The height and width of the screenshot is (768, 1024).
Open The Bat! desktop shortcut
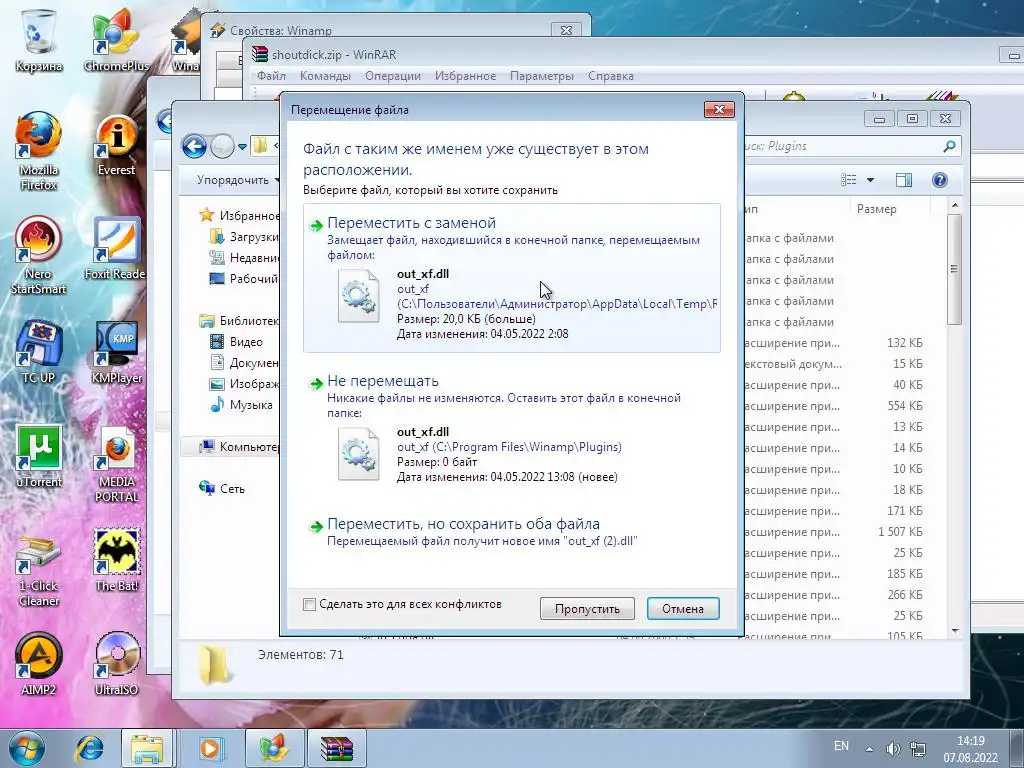click(116, 560)
